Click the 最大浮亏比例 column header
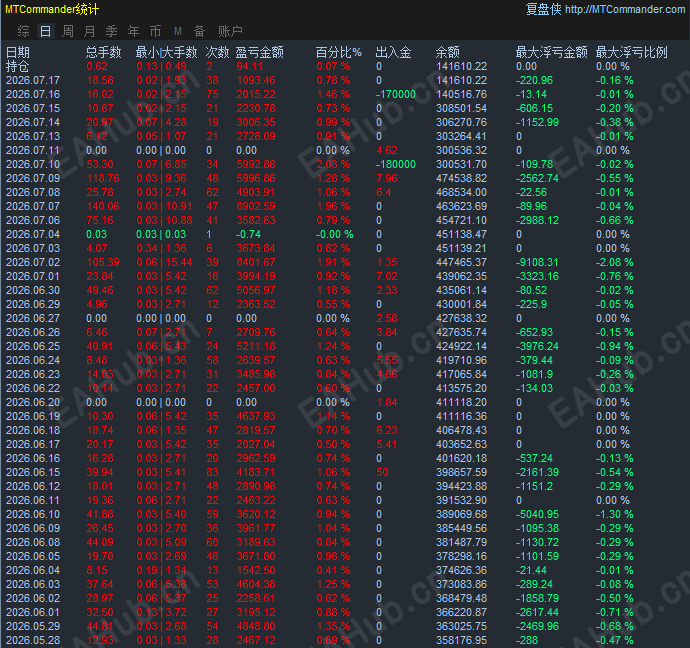This screenshot has width=690, height=648. 631,52
